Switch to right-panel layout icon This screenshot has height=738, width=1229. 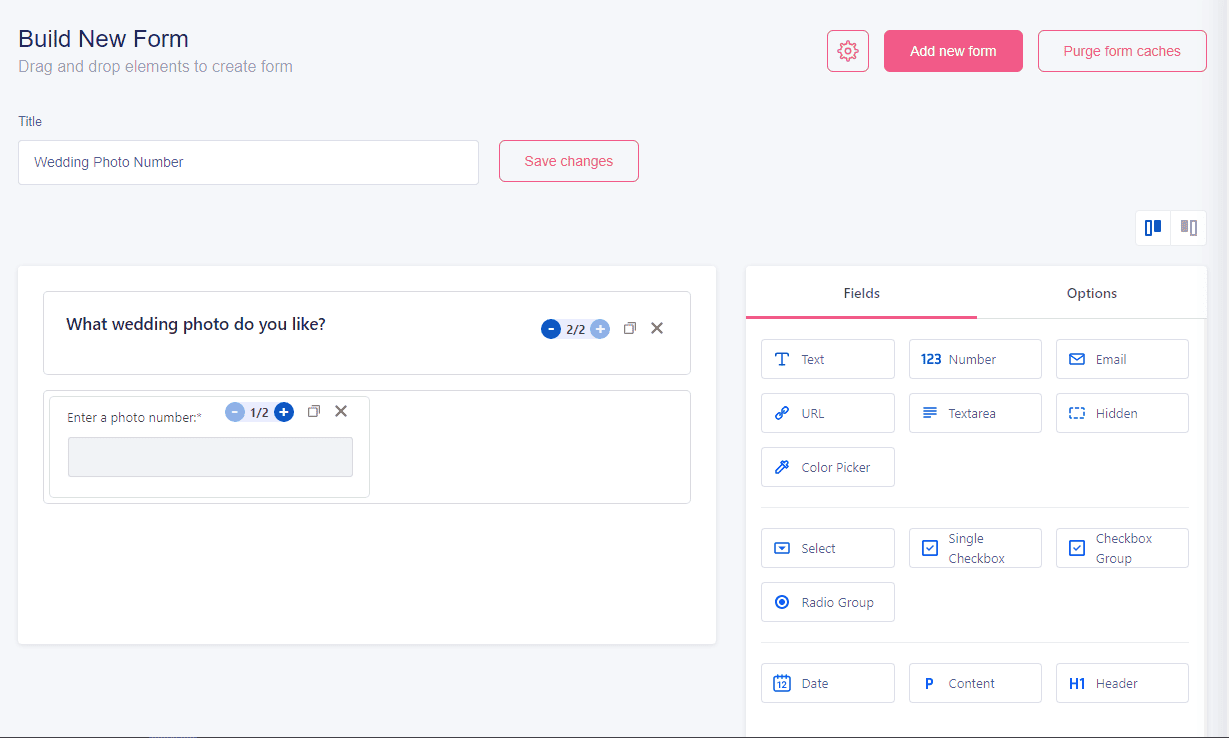pos(1189,228)
